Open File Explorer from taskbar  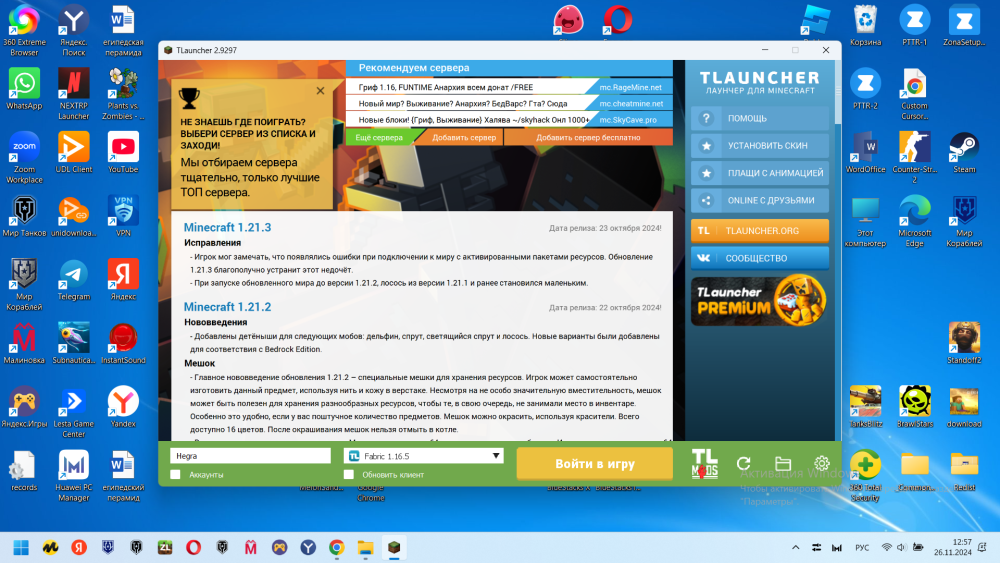pos(365,547)
